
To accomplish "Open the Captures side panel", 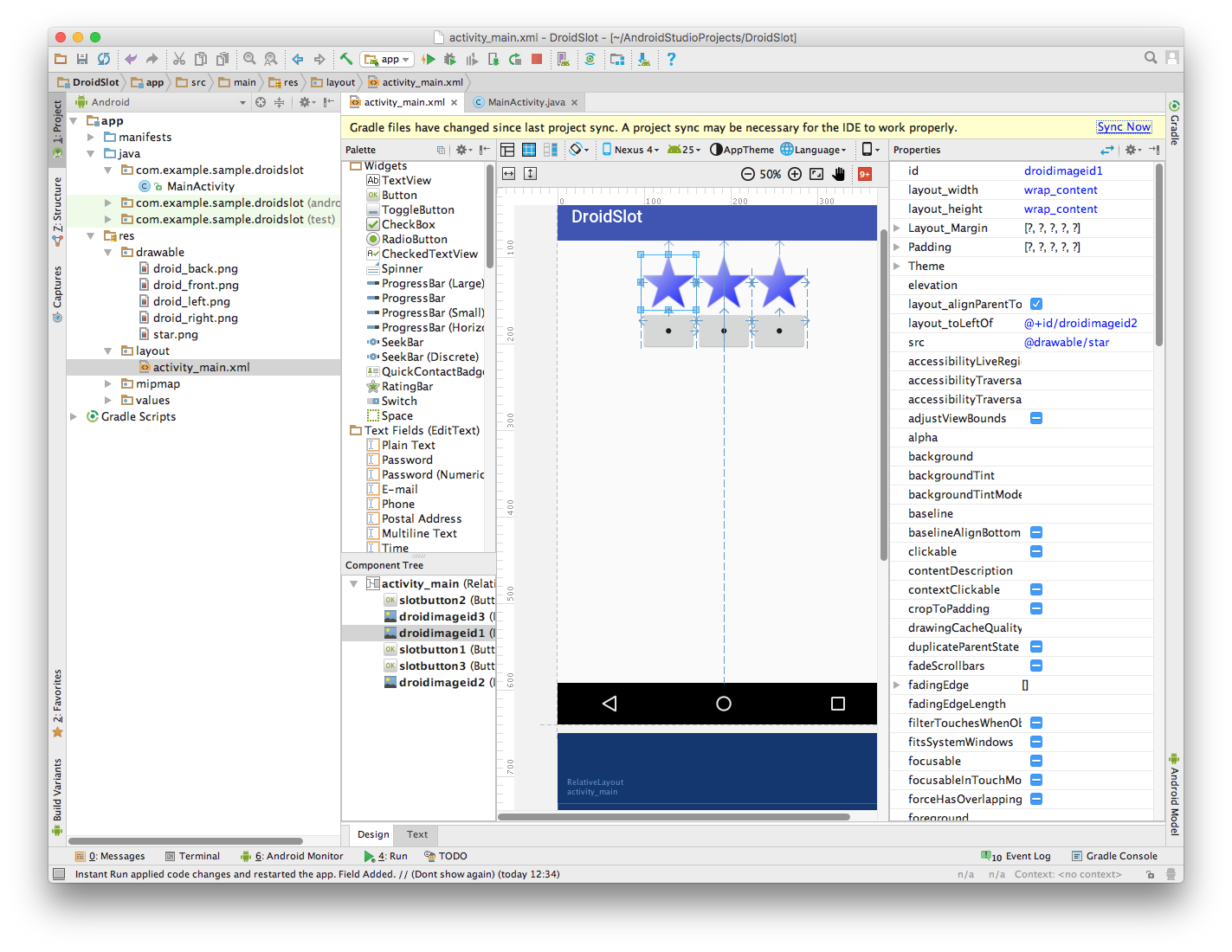I will point(57,293).
